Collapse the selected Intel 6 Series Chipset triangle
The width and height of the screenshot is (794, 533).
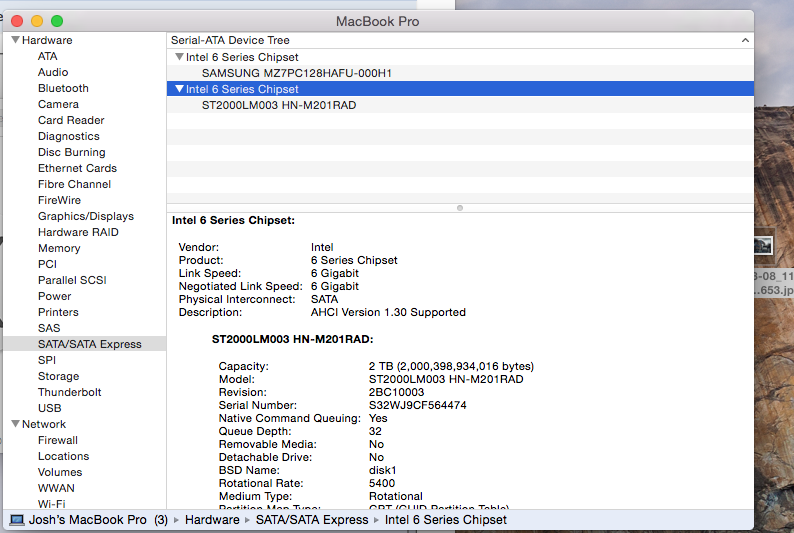179,89
